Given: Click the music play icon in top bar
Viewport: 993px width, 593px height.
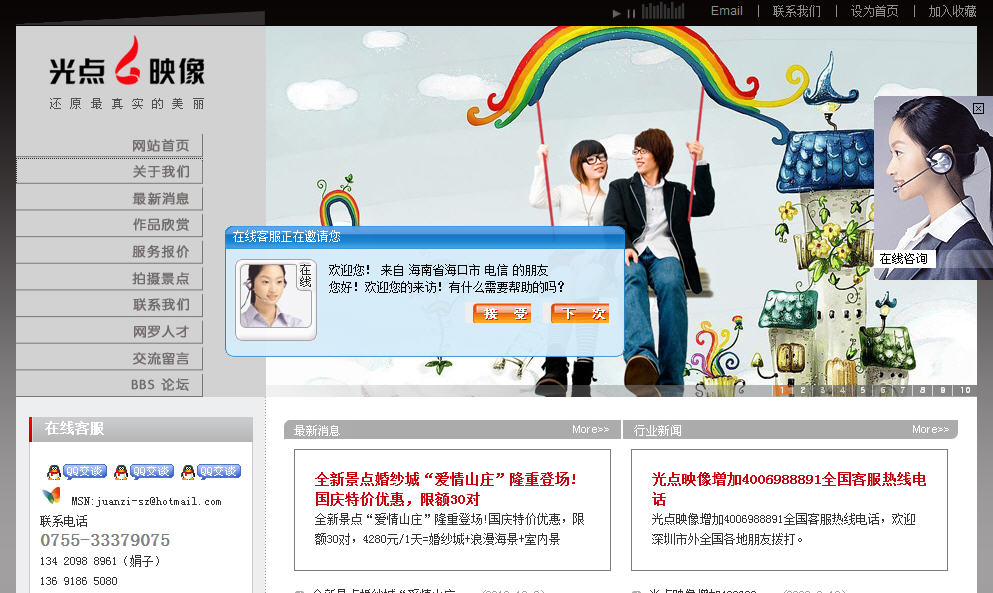Looking at the screenshot, I should click(617, 13).
